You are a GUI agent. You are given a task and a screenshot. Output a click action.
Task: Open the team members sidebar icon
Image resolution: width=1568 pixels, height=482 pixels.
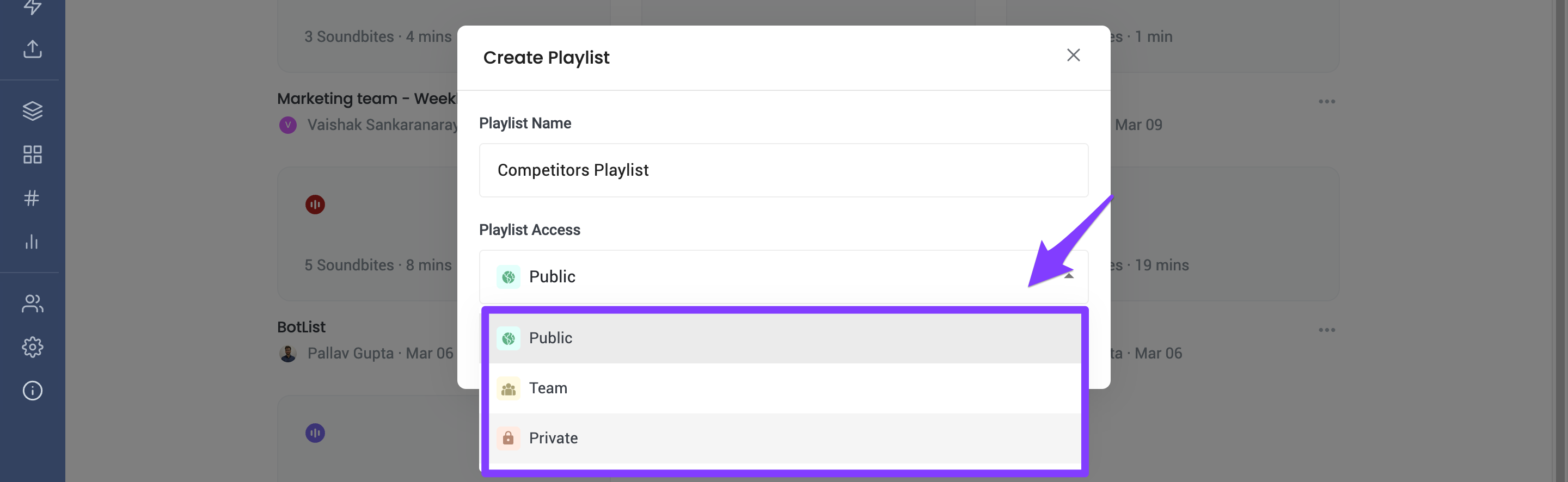(x=32, y=303)
